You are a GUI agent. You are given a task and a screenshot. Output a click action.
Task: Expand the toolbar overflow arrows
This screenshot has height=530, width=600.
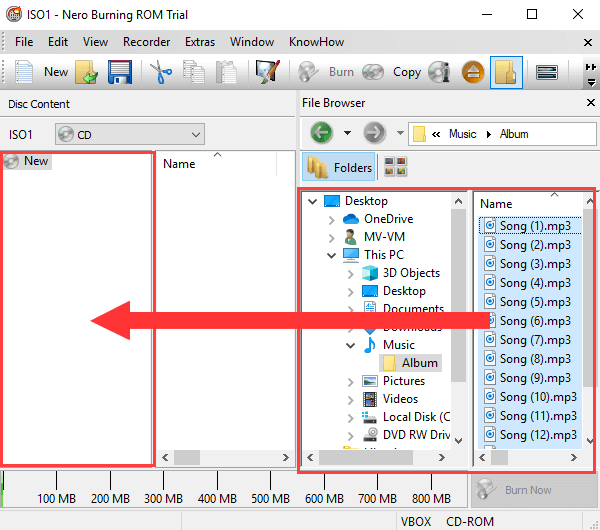(x=591, y=75)
